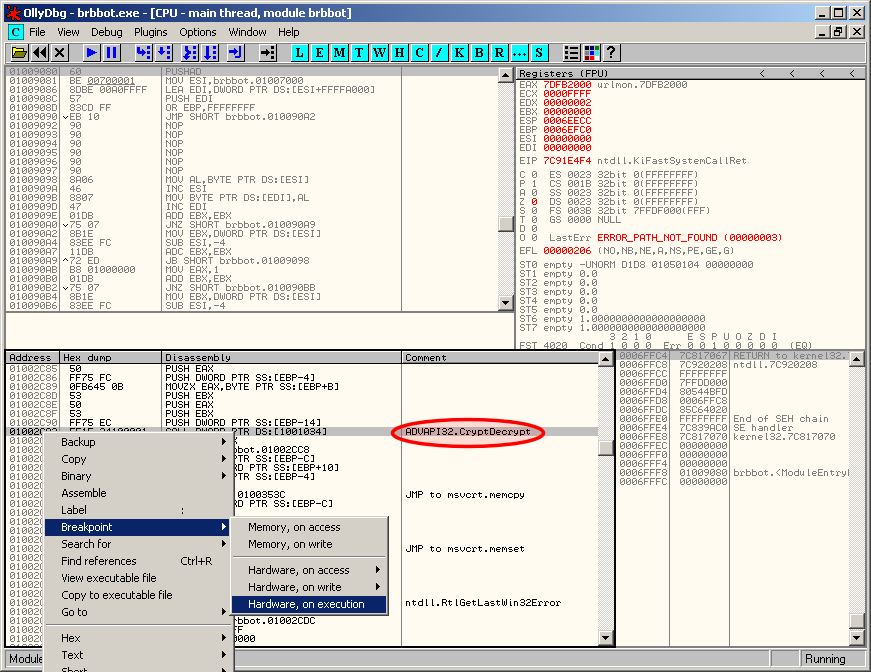The width and height of the screenshot is (871, 672).
Task: Open the Breakpoints 'B' window button
Action: click(x=480, y=52)
